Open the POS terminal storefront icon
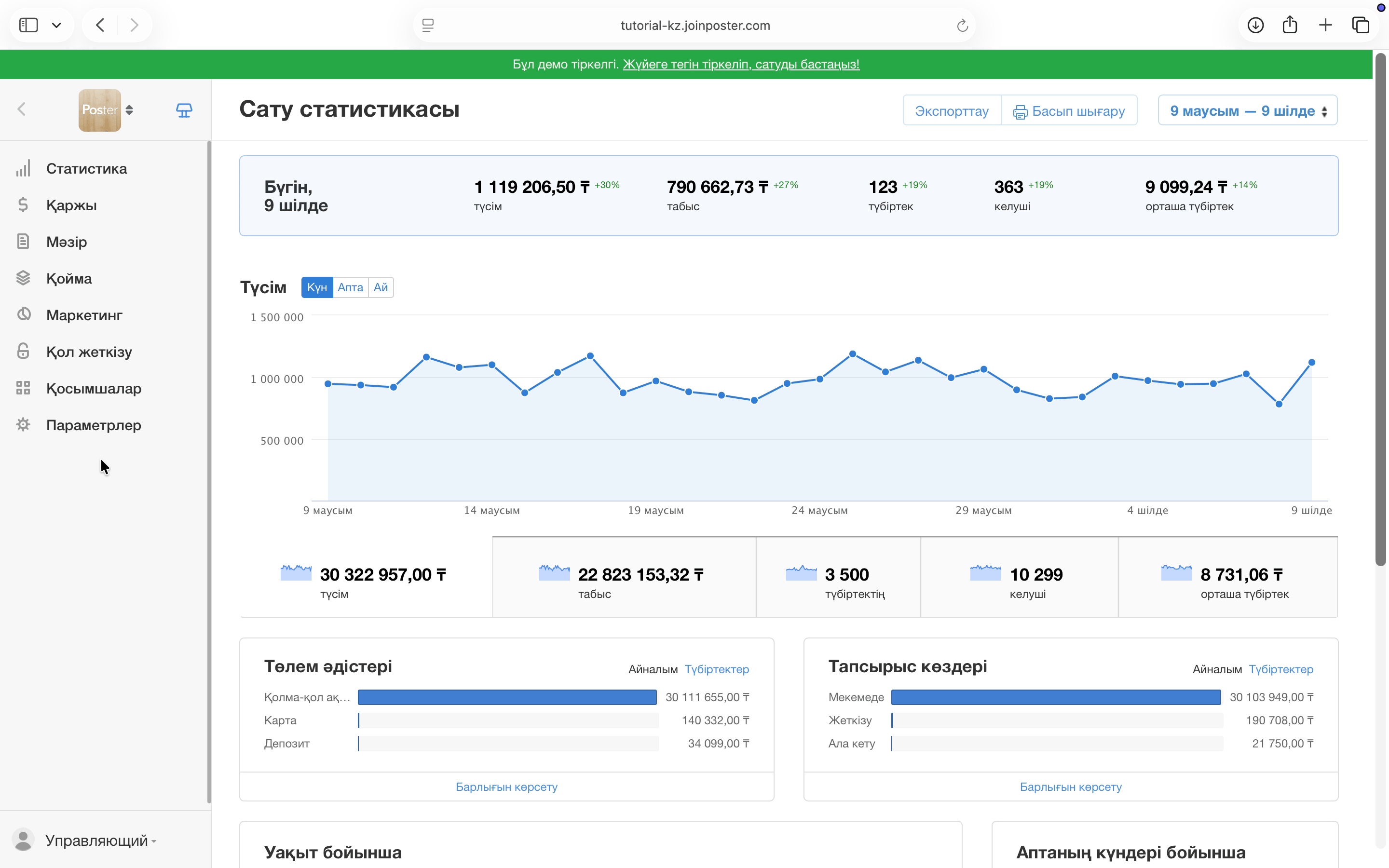 [x=184, y=109]
